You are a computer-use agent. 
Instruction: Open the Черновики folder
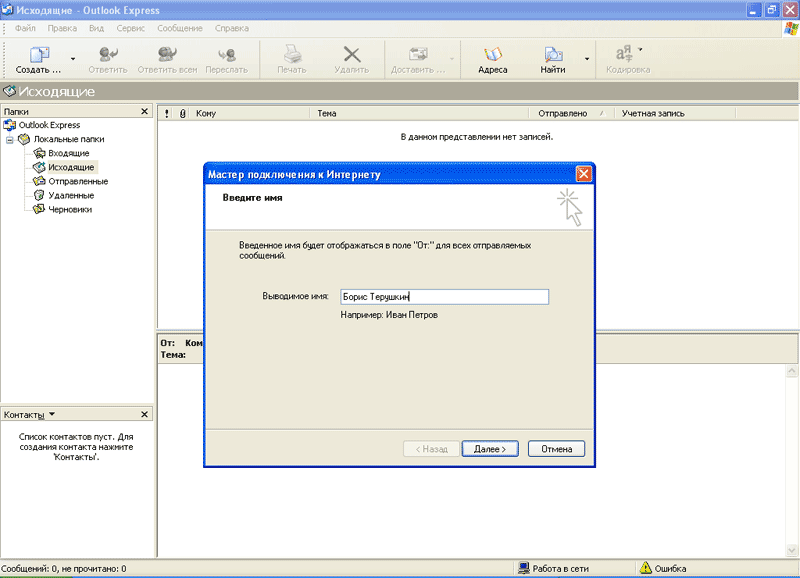[70, 210]
